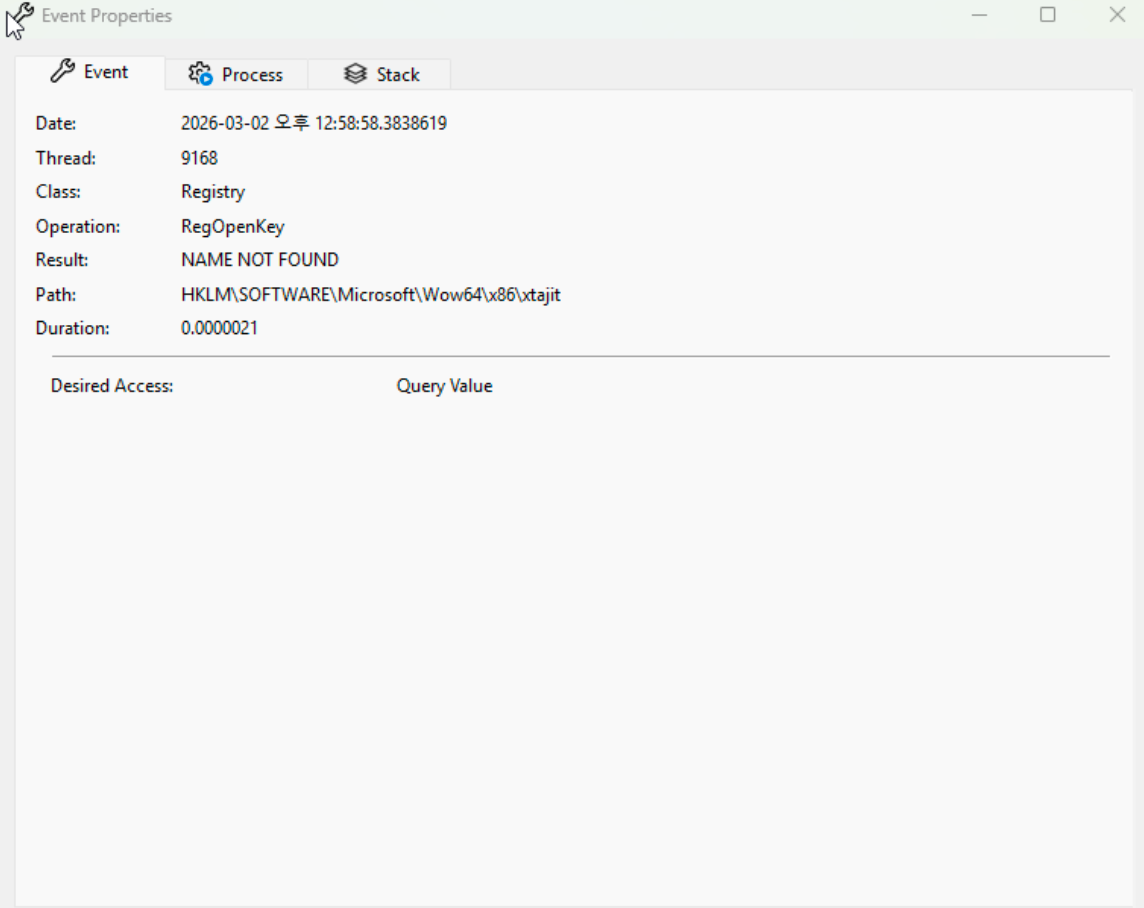Minimize the Event Properties window
This screenshot has width=1144, height=908.
point(980,15)
